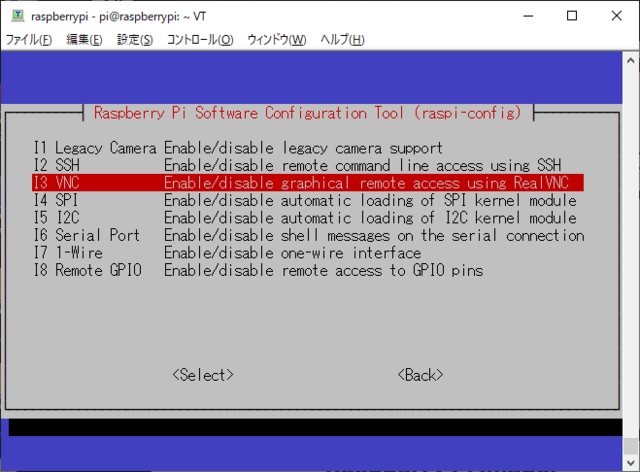
Task: Open the ヘルプ(H) menu
Action: (342, 40)
